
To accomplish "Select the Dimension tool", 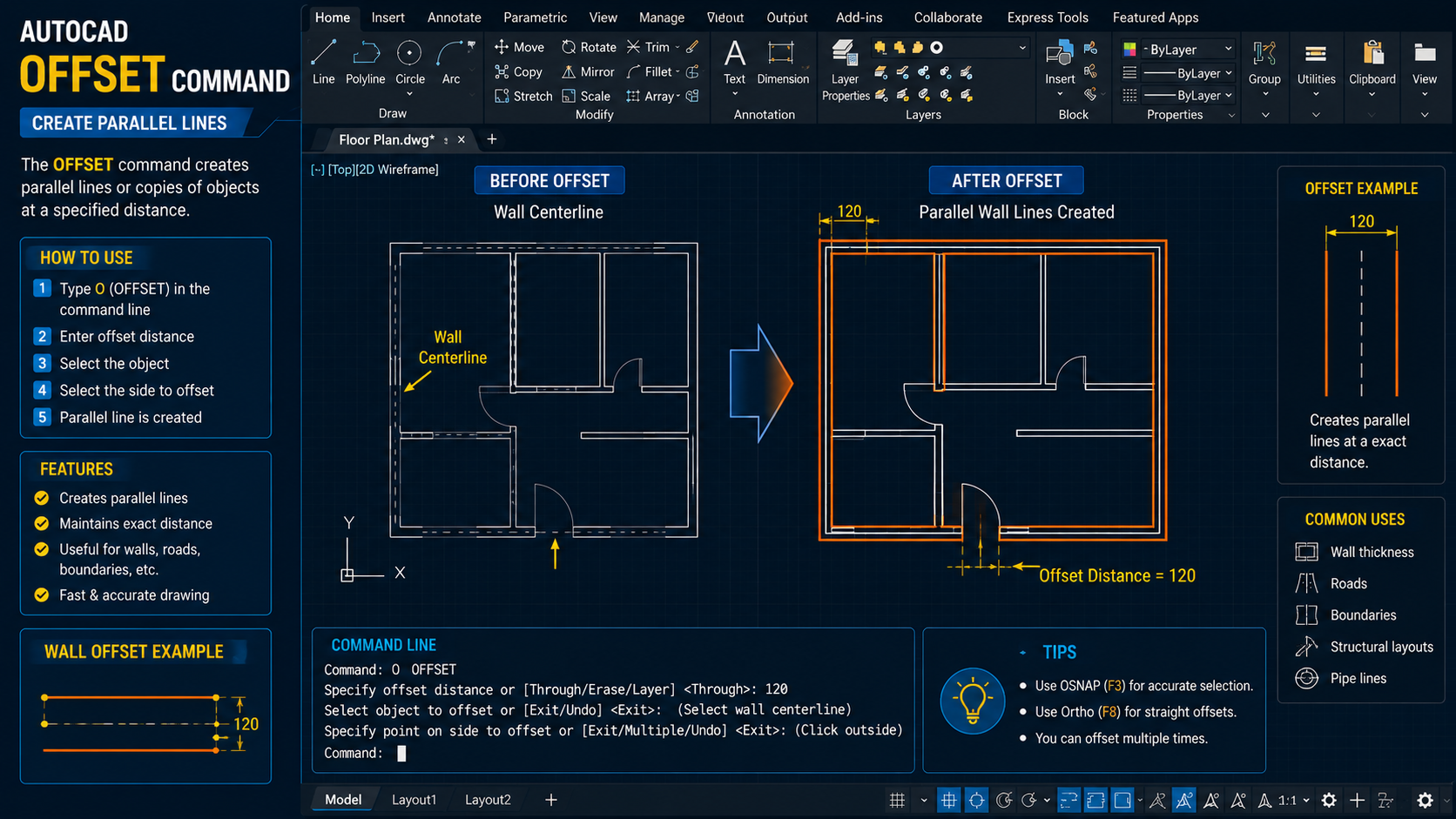I will 783,61.
